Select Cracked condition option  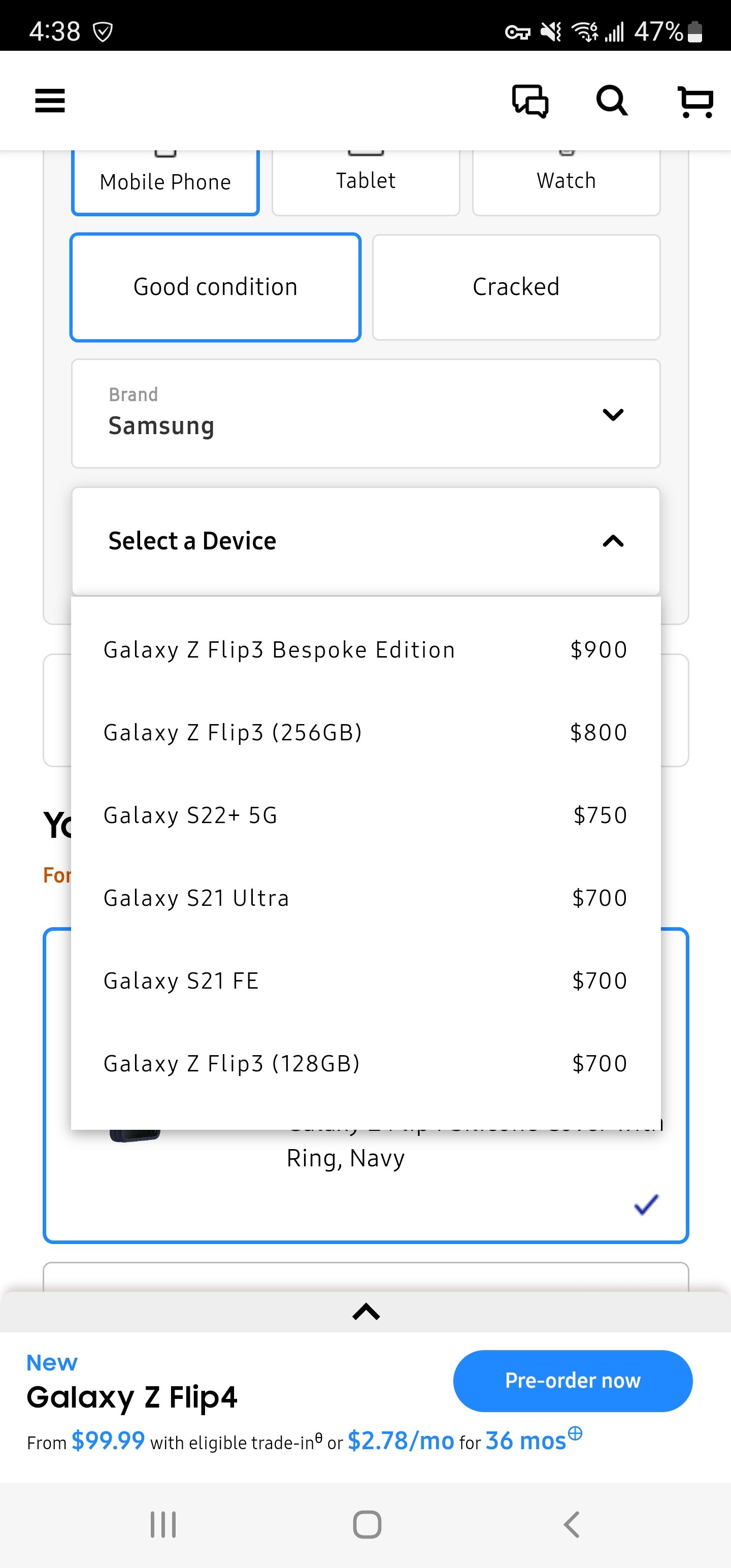(x=516, y=287)
